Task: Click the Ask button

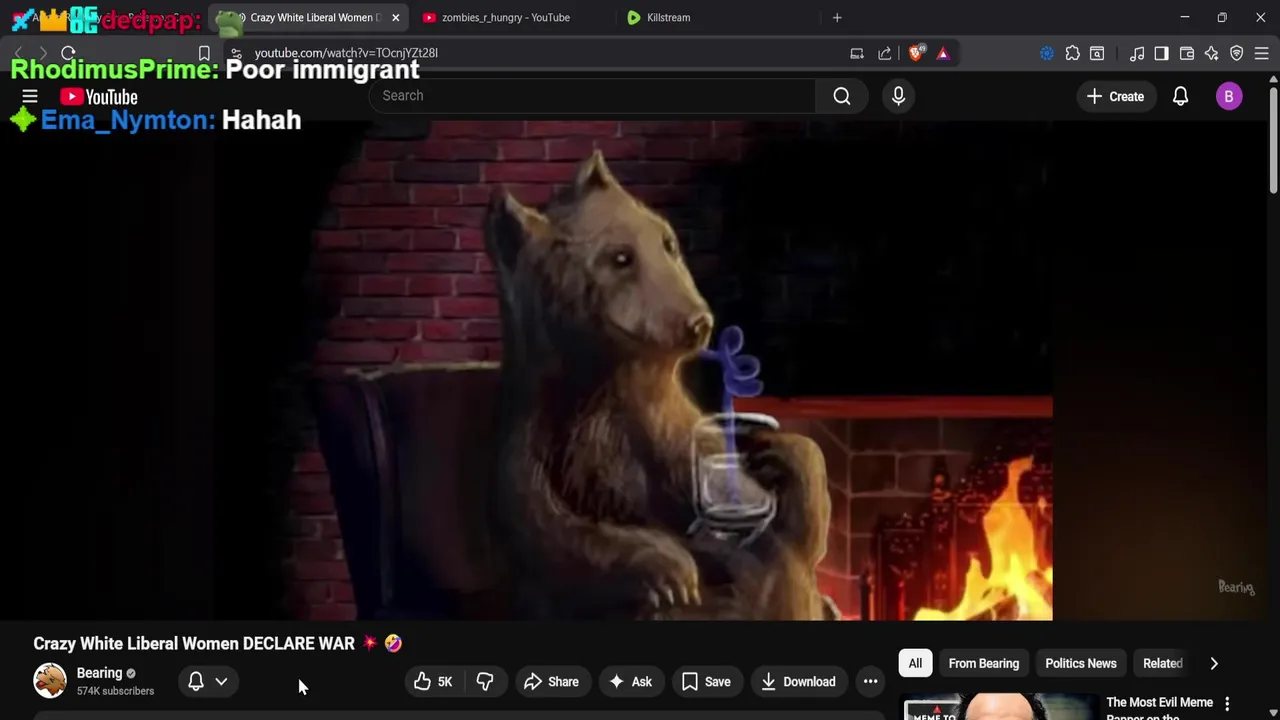Action: point(630,682)
